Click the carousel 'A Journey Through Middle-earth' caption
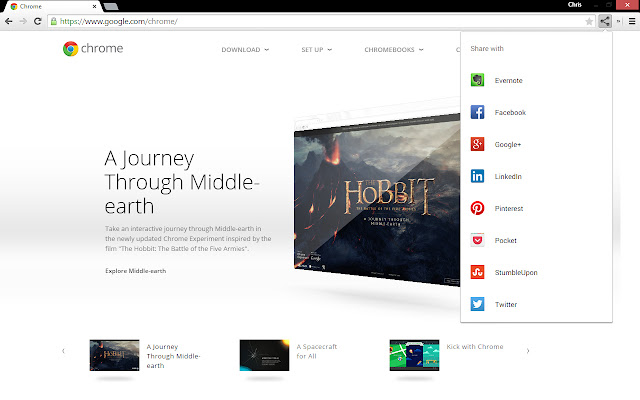Viewport: 640px width, 400px height. pyautogui.click(x=173, y=356)
